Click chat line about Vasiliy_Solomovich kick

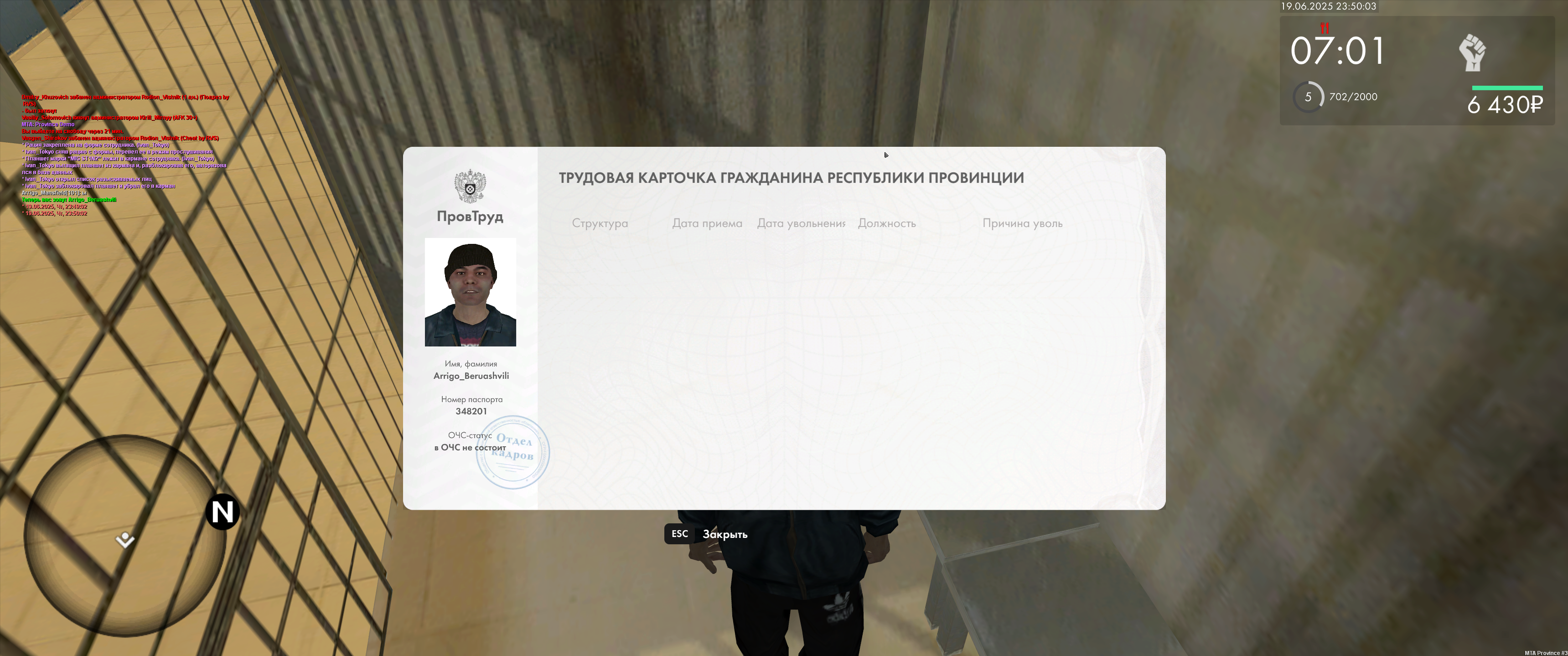coord(109,118)
